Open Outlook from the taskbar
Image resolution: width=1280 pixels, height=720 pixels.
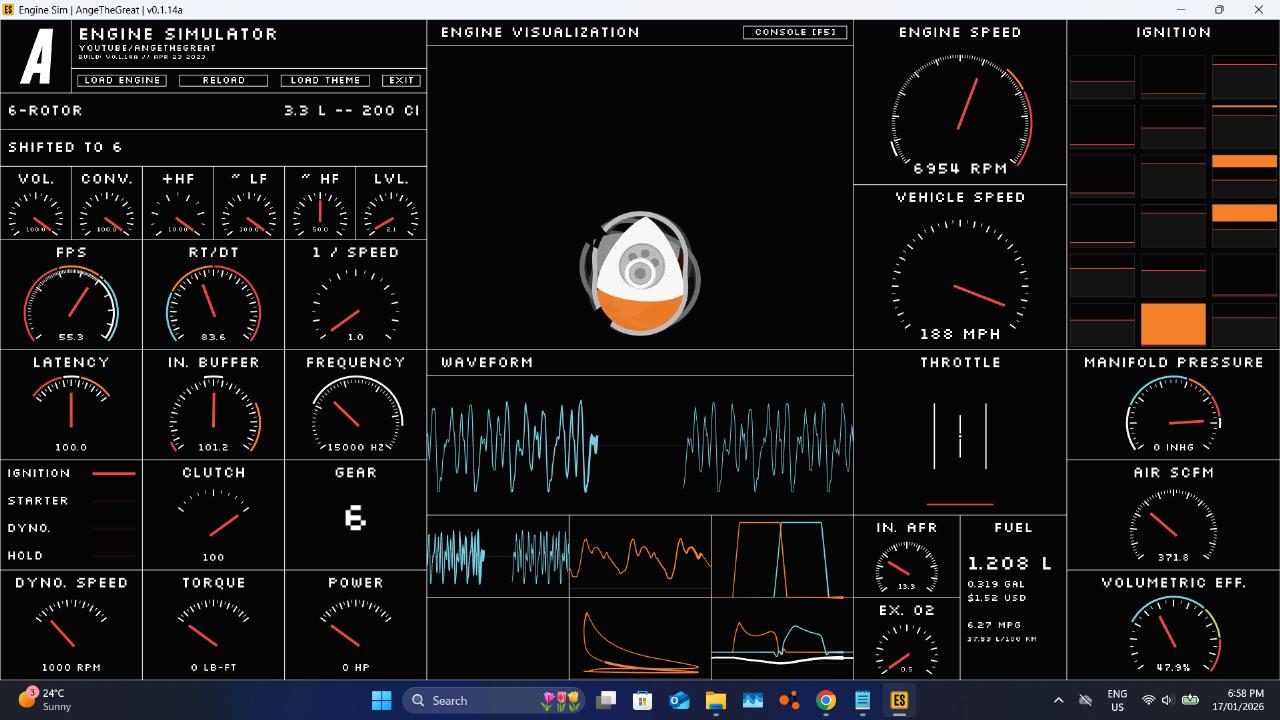pyautogui.click(x=679, y=700)
